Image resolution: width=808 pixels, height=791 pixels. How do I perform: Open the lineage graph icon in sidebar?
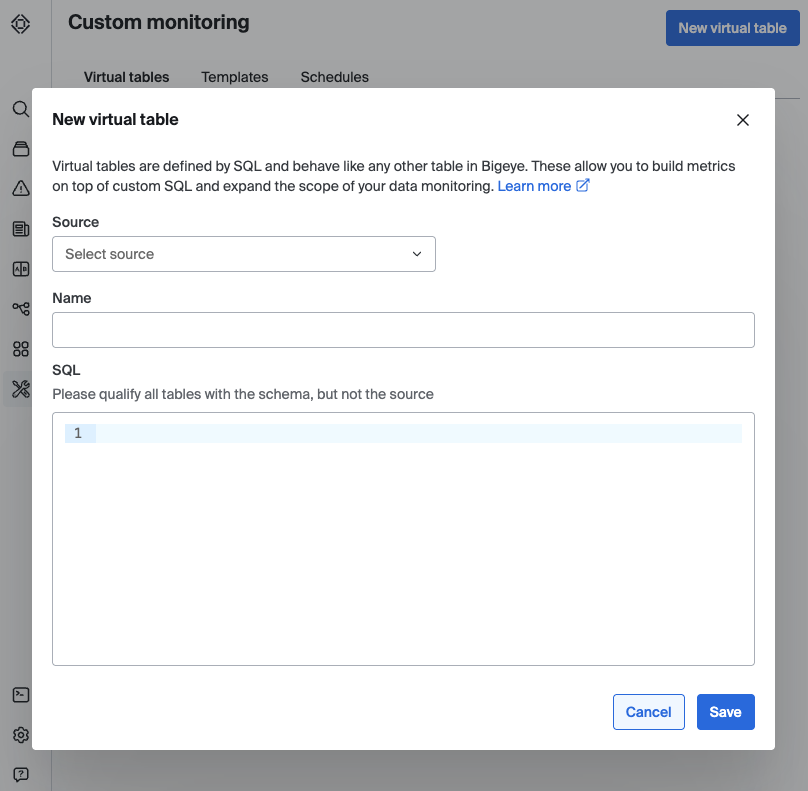21,309
